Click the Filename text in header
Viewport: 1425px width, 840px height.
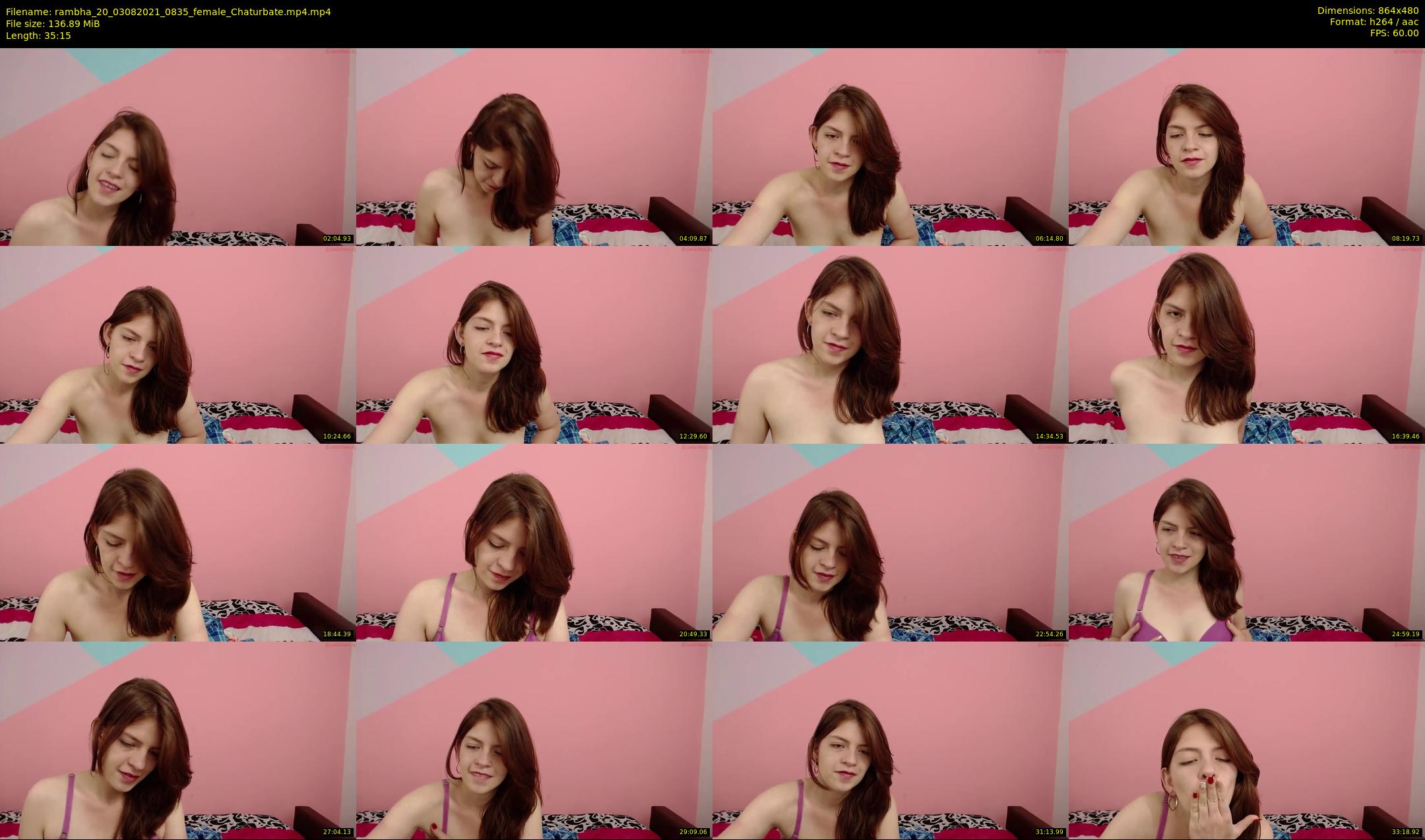click(168, 12)
